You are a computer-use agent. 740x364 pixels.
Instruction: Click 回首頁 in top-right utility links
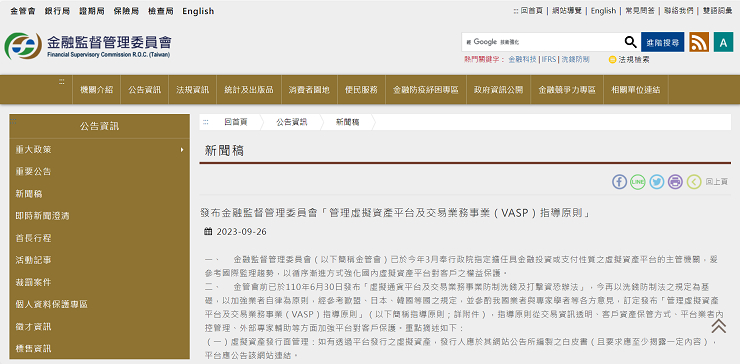point(532,10)
